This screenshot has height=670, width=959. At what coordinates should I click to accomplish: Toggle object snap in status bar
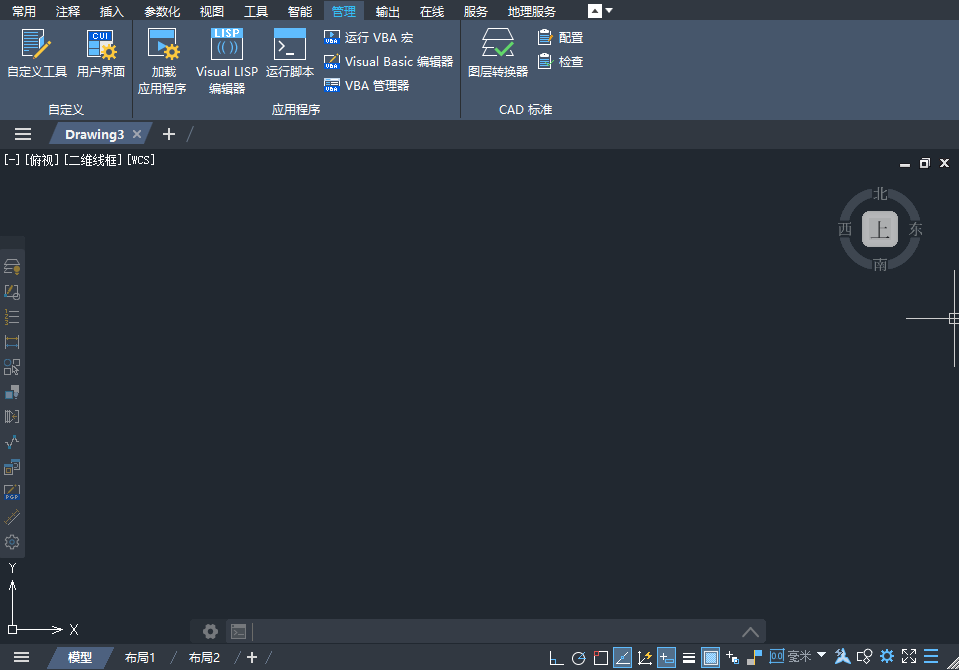coord(601,658)
